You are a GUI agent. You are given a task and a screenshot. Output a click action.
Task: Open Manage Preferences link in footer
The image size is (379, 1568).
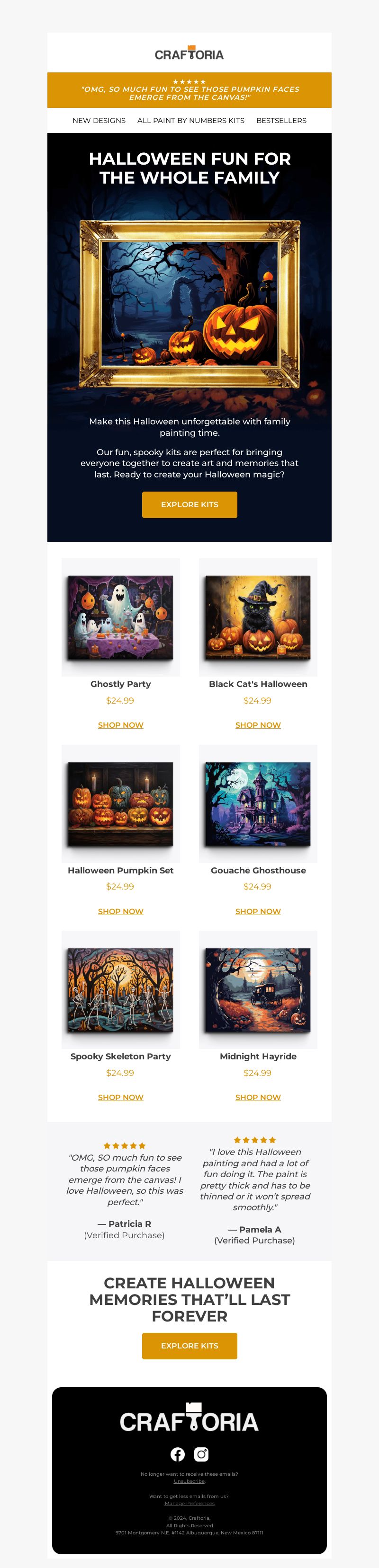point(189,1503)
